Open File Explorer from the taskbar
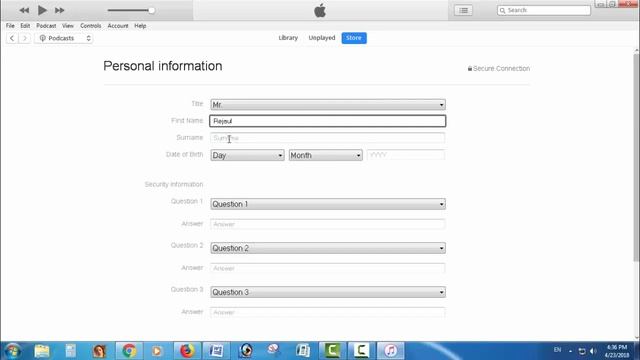Viewport: 640px width, 360px height. [x=42, y=351]
